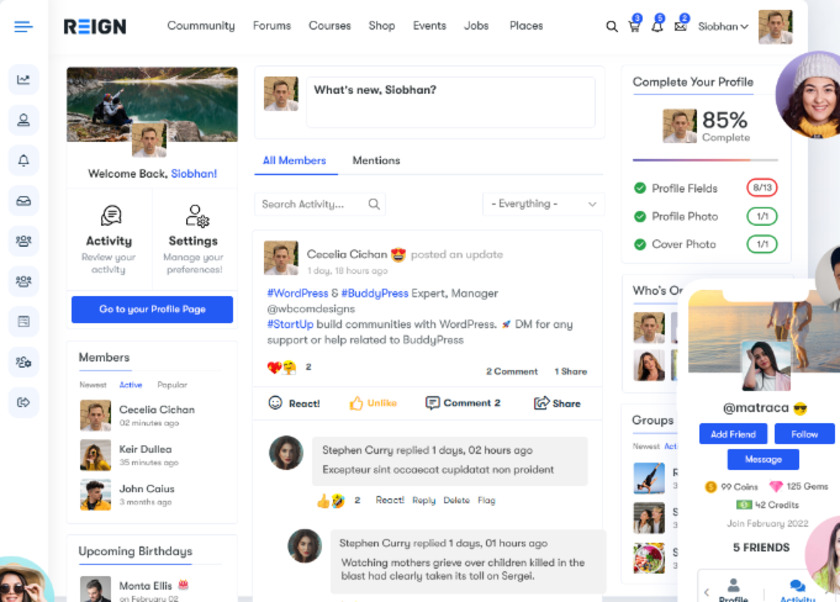Select Newest filter in Members widget

(93, 385)
